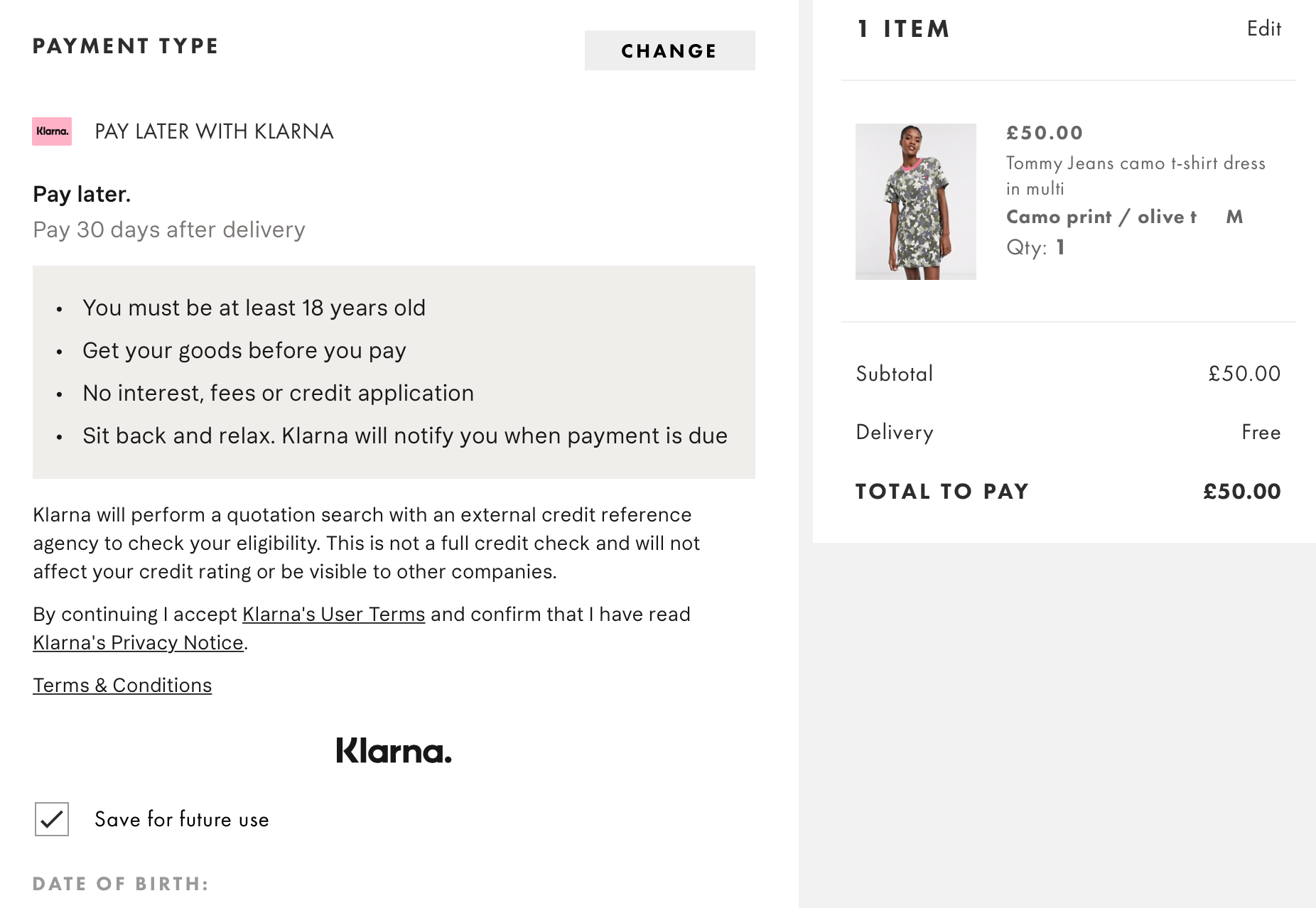Screen dimensions: 1316x908
Task: Click the Tommy Jeans product title
Action: tap(1135, 175)
